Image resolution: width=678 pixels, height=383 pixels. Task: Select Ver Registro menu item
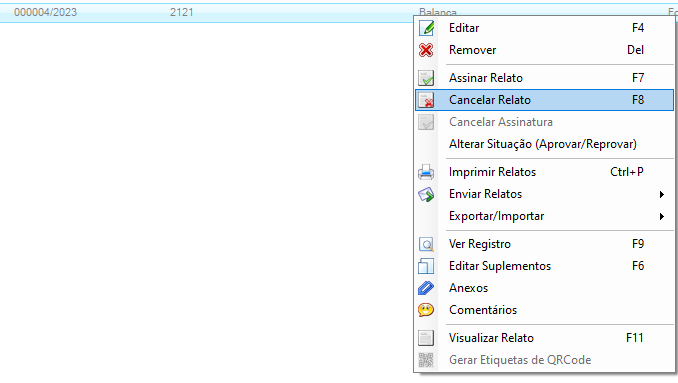pos(544,244)
